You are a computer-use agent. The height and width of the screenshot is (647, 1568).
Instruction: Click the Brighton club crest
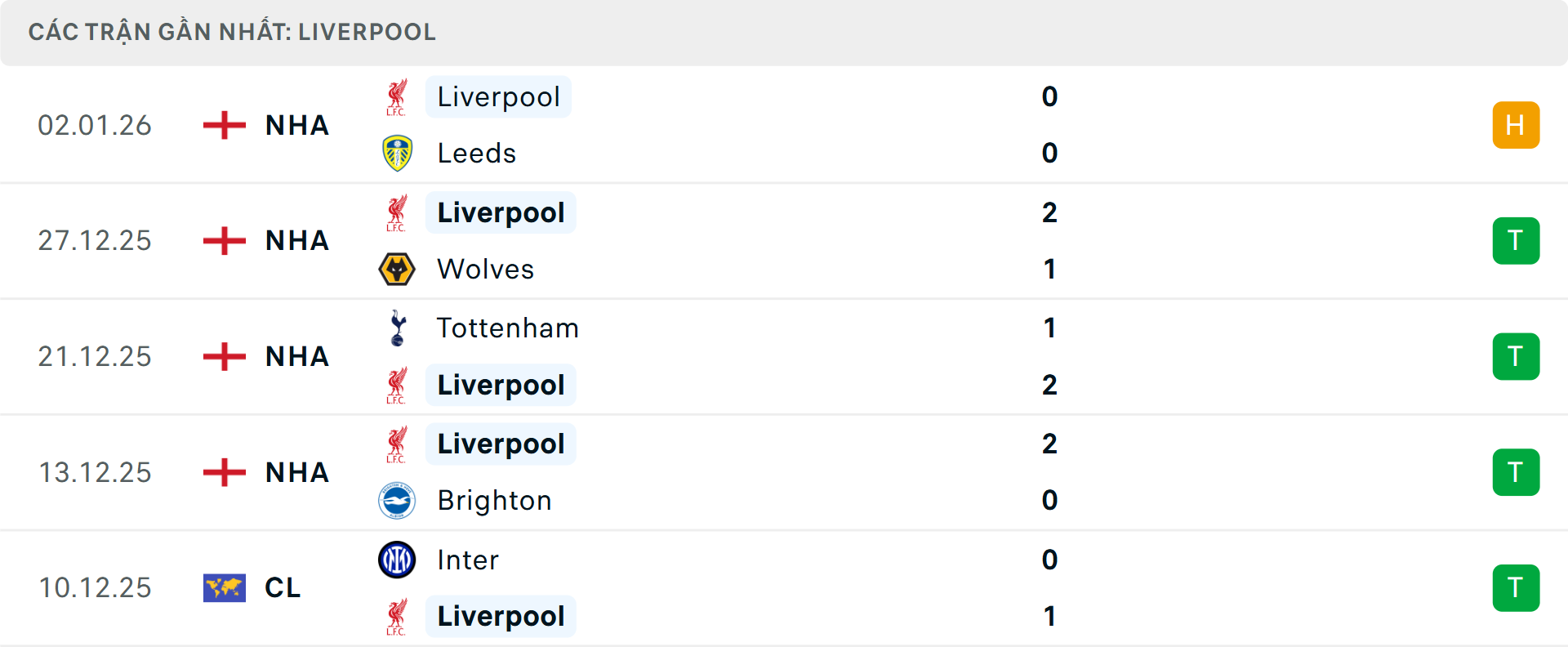[397, 500]
